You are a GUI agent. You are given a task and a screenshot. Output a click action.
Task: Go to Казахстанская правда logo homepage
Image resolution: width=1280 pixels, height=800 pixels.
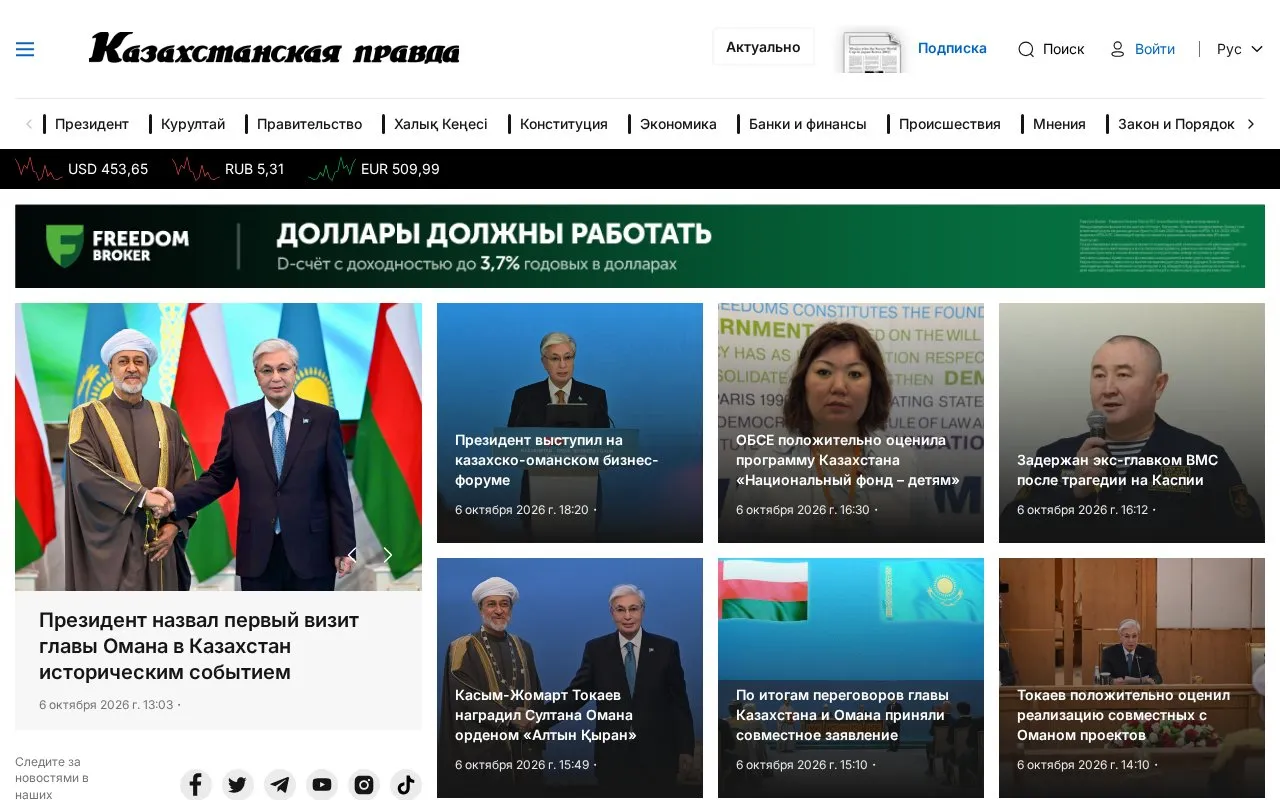(x=274, y=48)
